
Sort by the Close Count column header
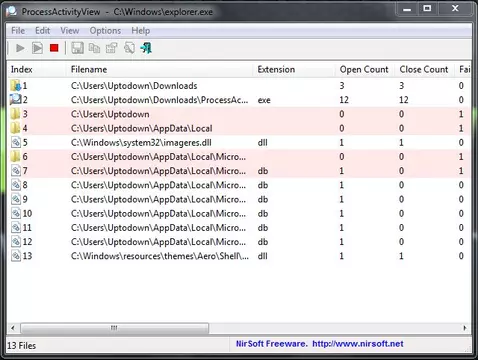424,69
